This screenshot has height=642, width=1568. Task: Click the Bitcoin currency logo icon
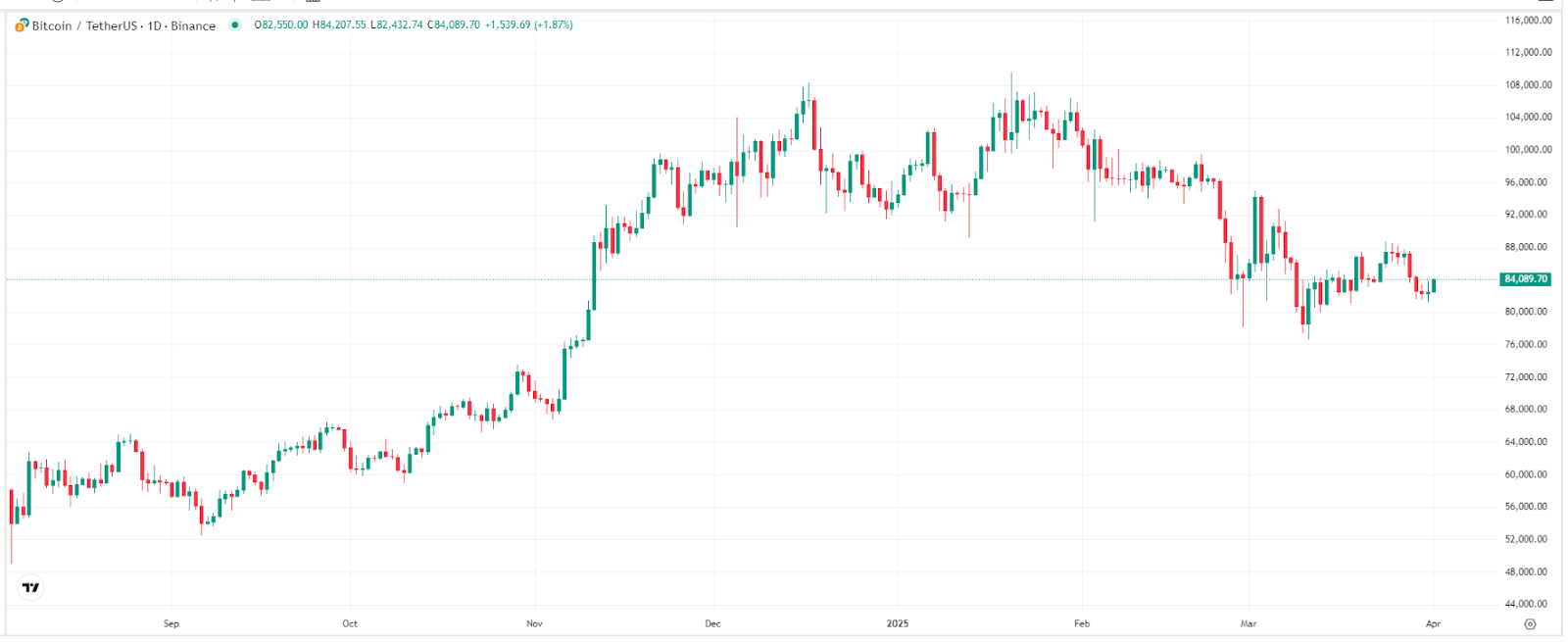(x=20, y=26)
